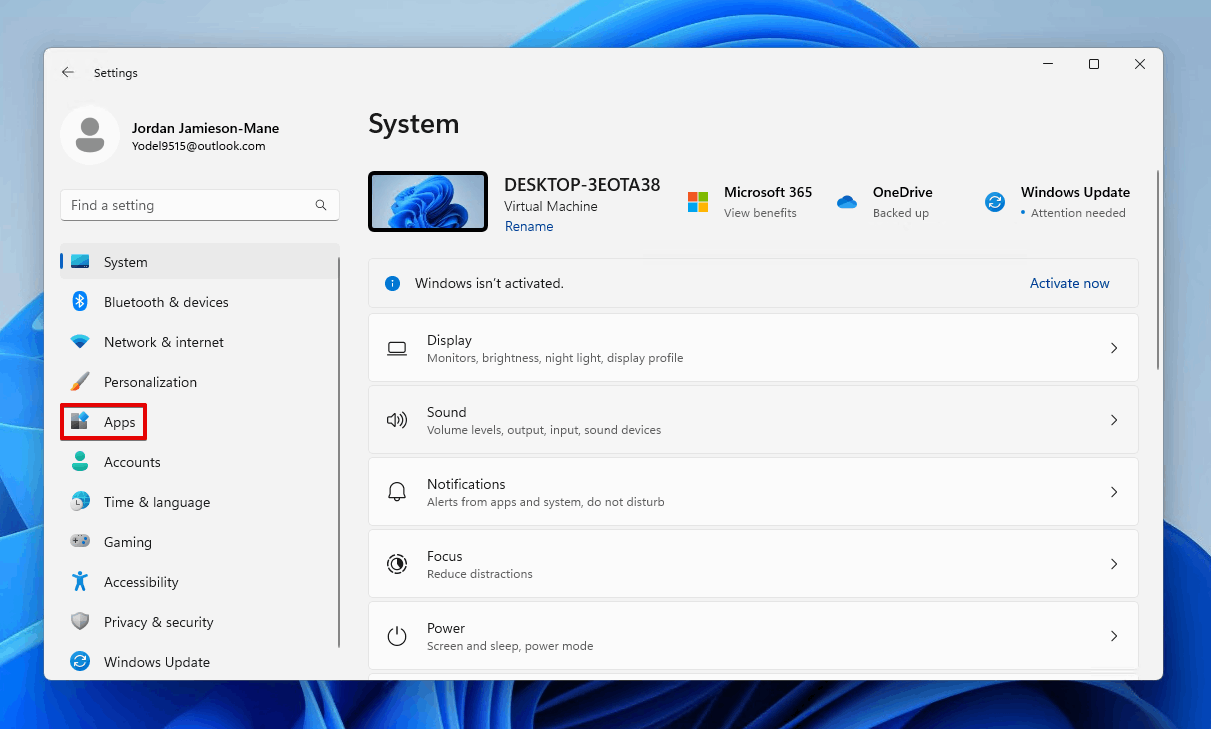Click the info icon beside activation notice
Screen dimensions: 1211x729
pos(393,283)
